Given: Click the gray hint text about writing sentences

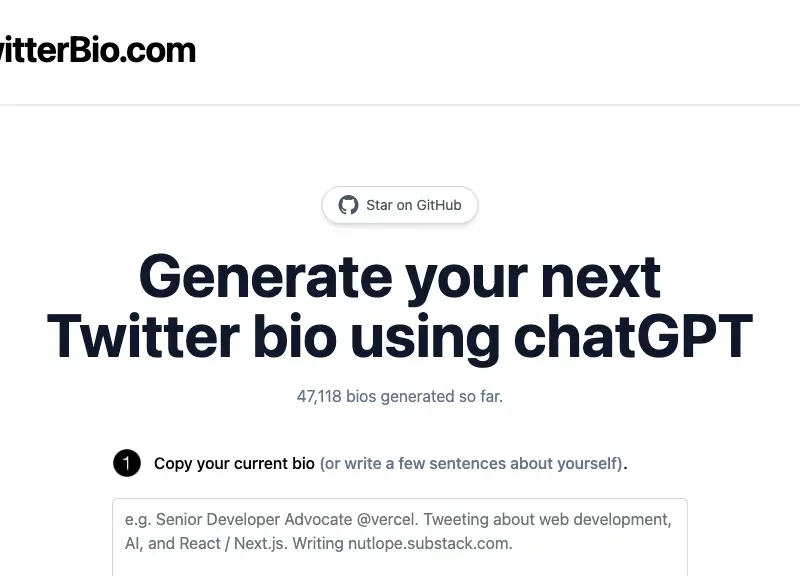Looking at the screenshot, I should (x=470, y=463).
